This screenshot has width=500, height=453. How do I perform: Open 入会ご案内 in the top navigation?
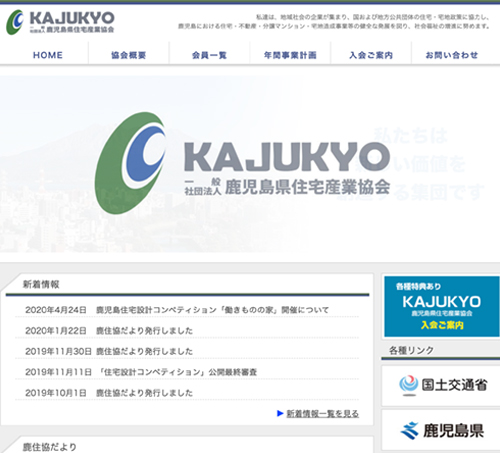[x=371, y=55]
